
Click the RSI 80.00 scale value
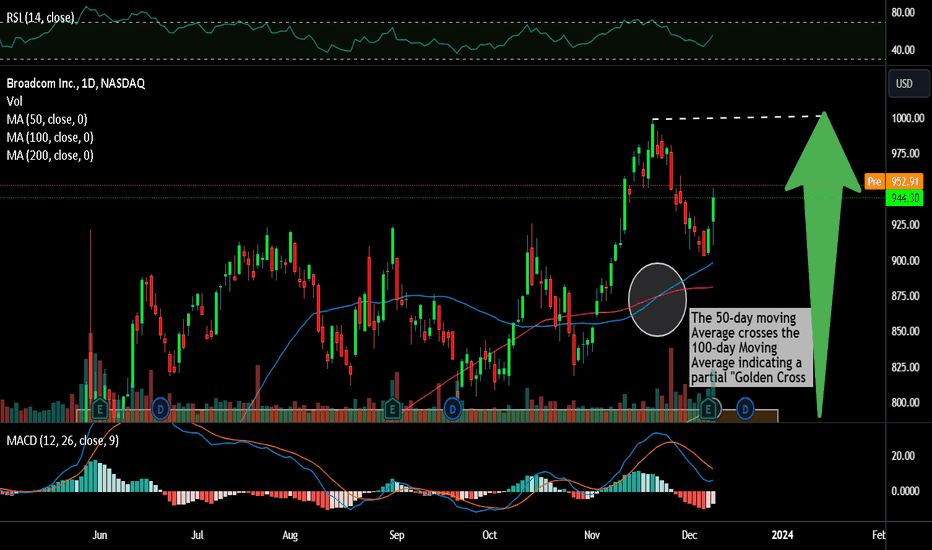pyautogui.click(x=903, y=12)
